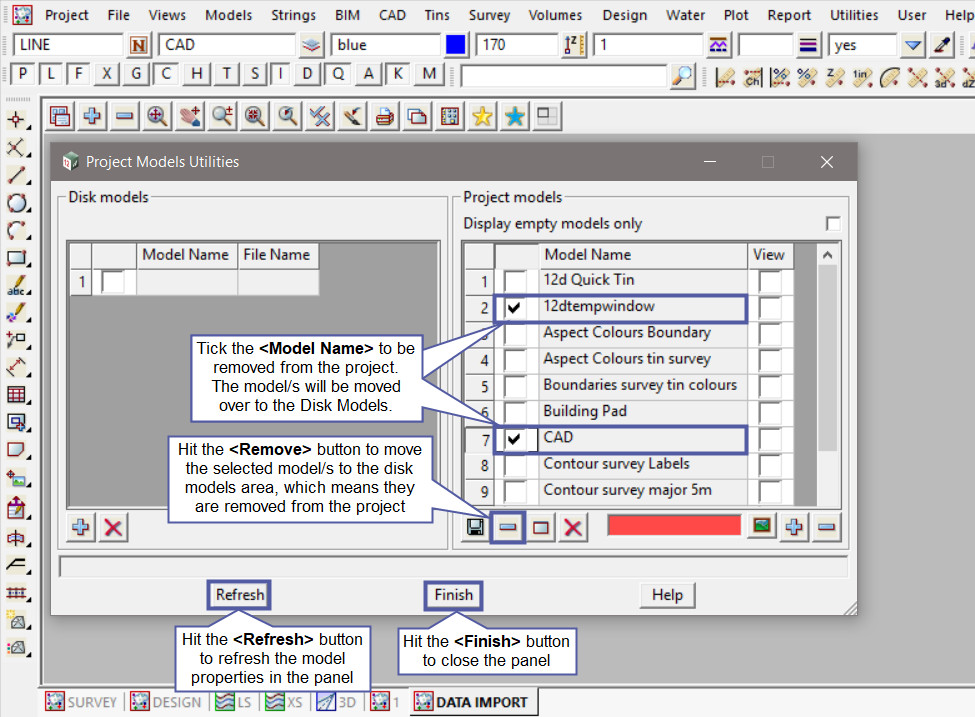Click the magnifier search icon beside the search field
The image size is (975, 717).
(682, 75)
